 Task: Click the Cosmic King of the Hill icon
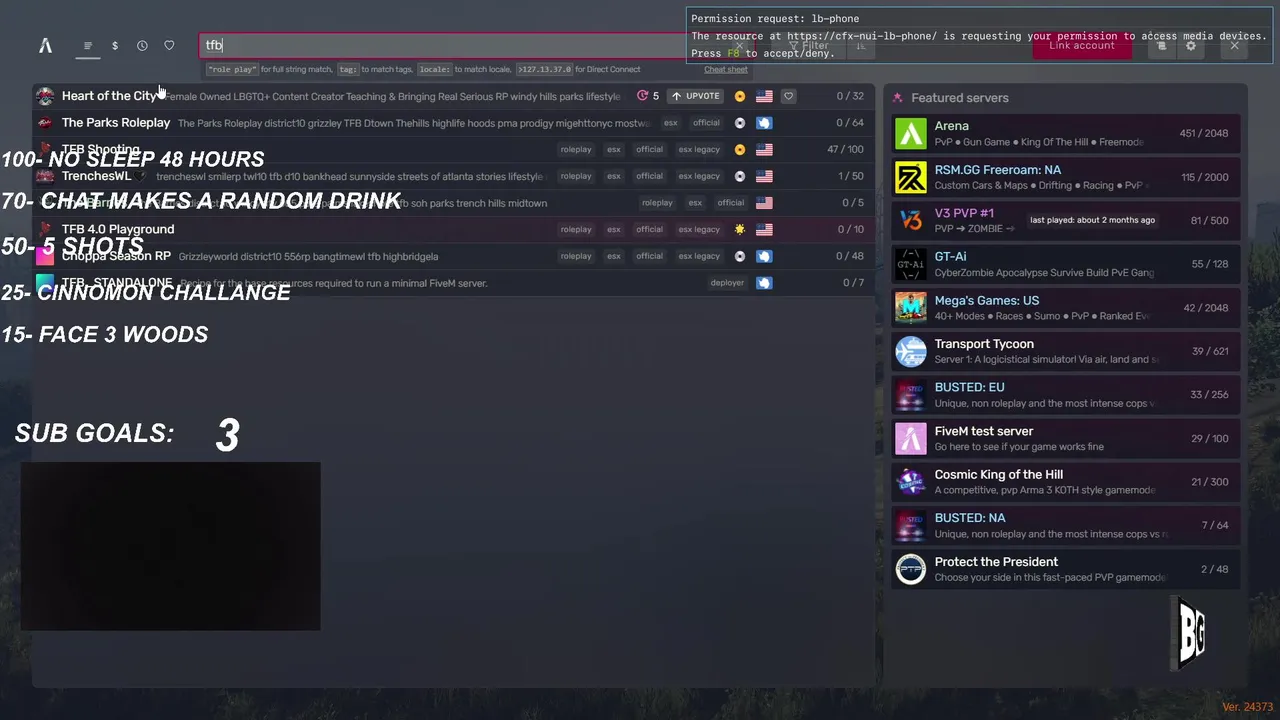(x=911, y=482)
